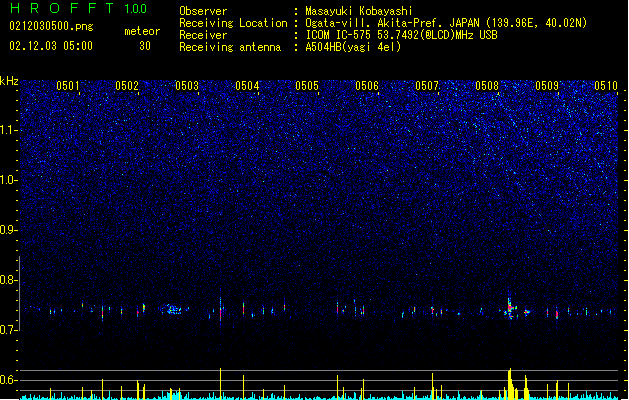Click the 1.1 kHz axis label

8,130
